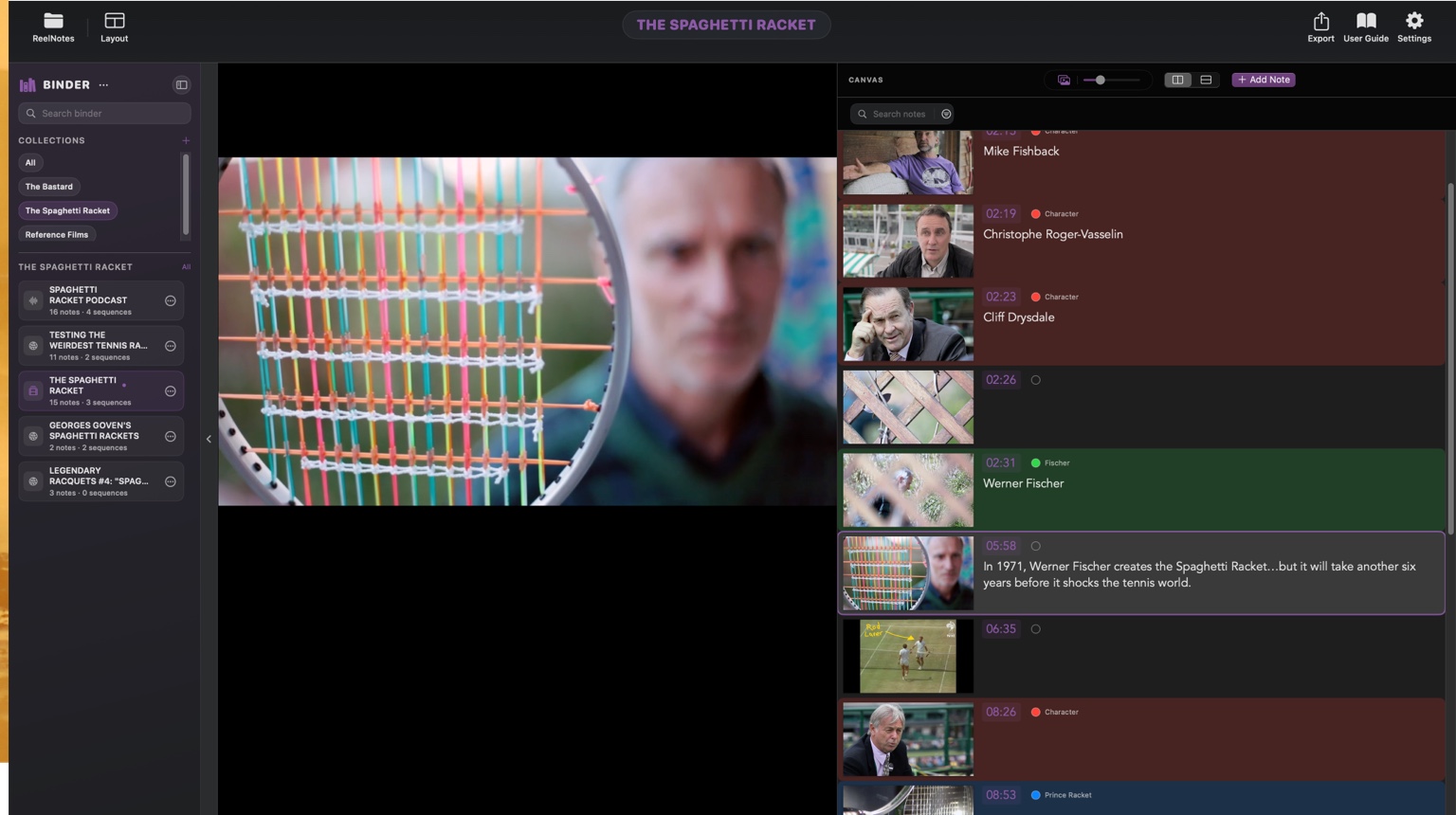Screen dimensions: 1456x815
Task: Open Spaghetti Racket Podcast item
Action: tap(100, 300)
